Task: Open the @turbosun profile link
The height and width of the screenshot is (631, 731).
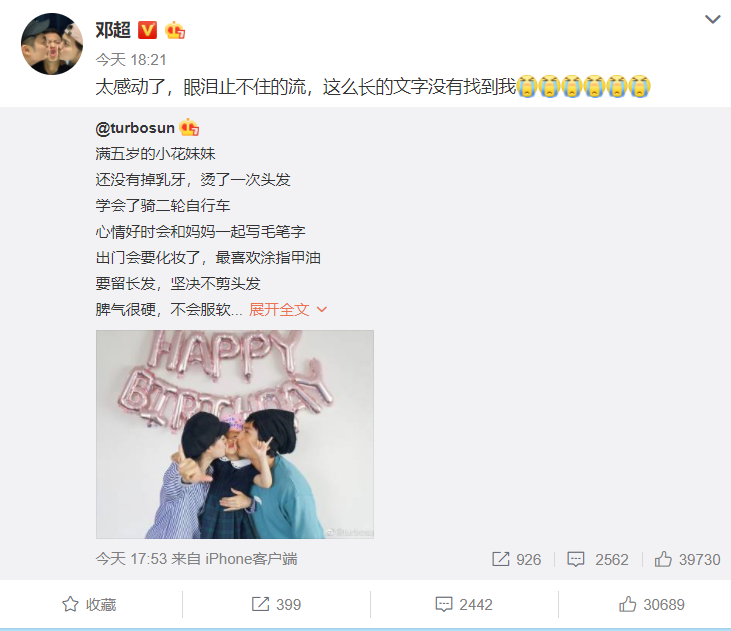Action: pyautogui.click(x=135, y=128)
